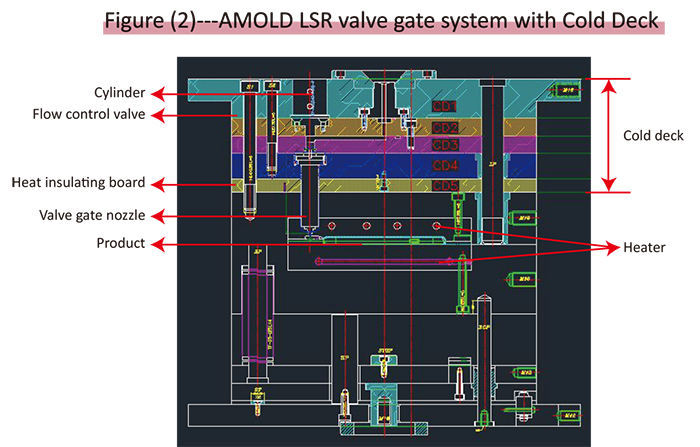The image size is (700, 447).
Task: Click the 'Valve gate nozzle' label
Action: tap(92, 215)
